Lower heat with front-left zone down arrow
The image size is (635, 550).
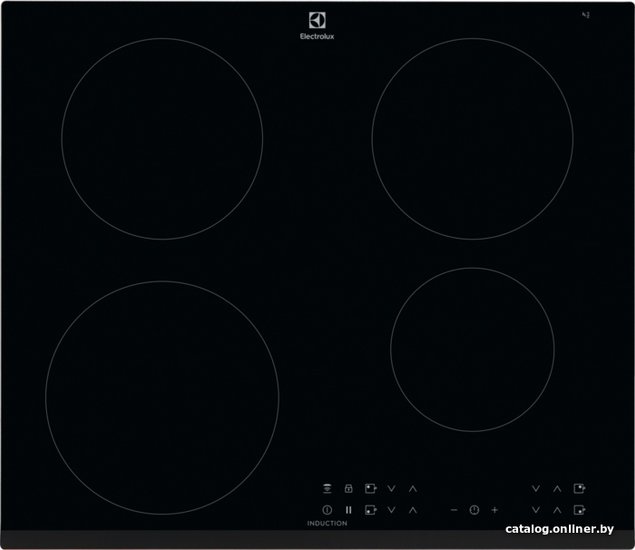click(391, 510)
